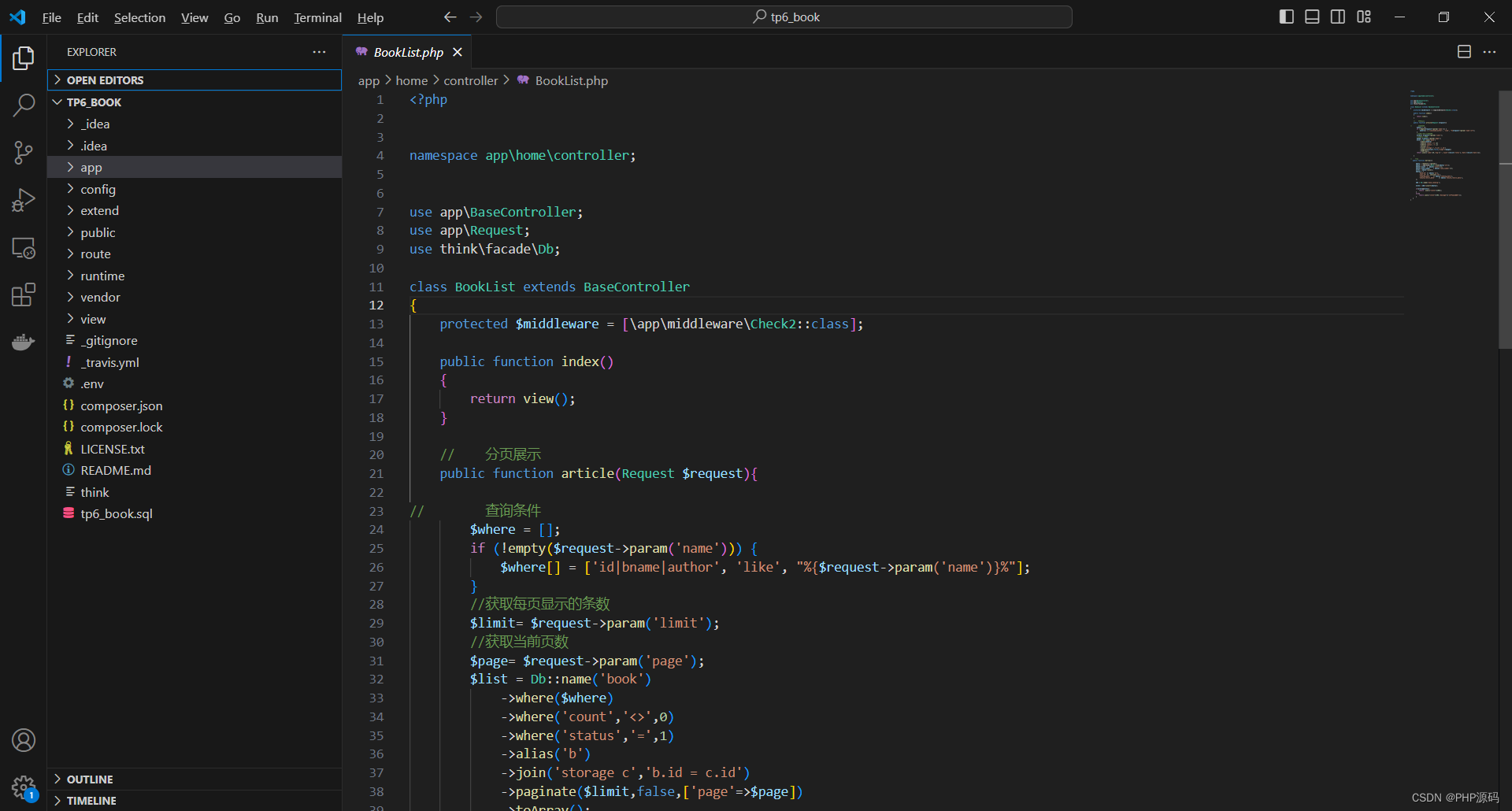
Task: Open the Manage settings gear
Action: tap(24, 787)
